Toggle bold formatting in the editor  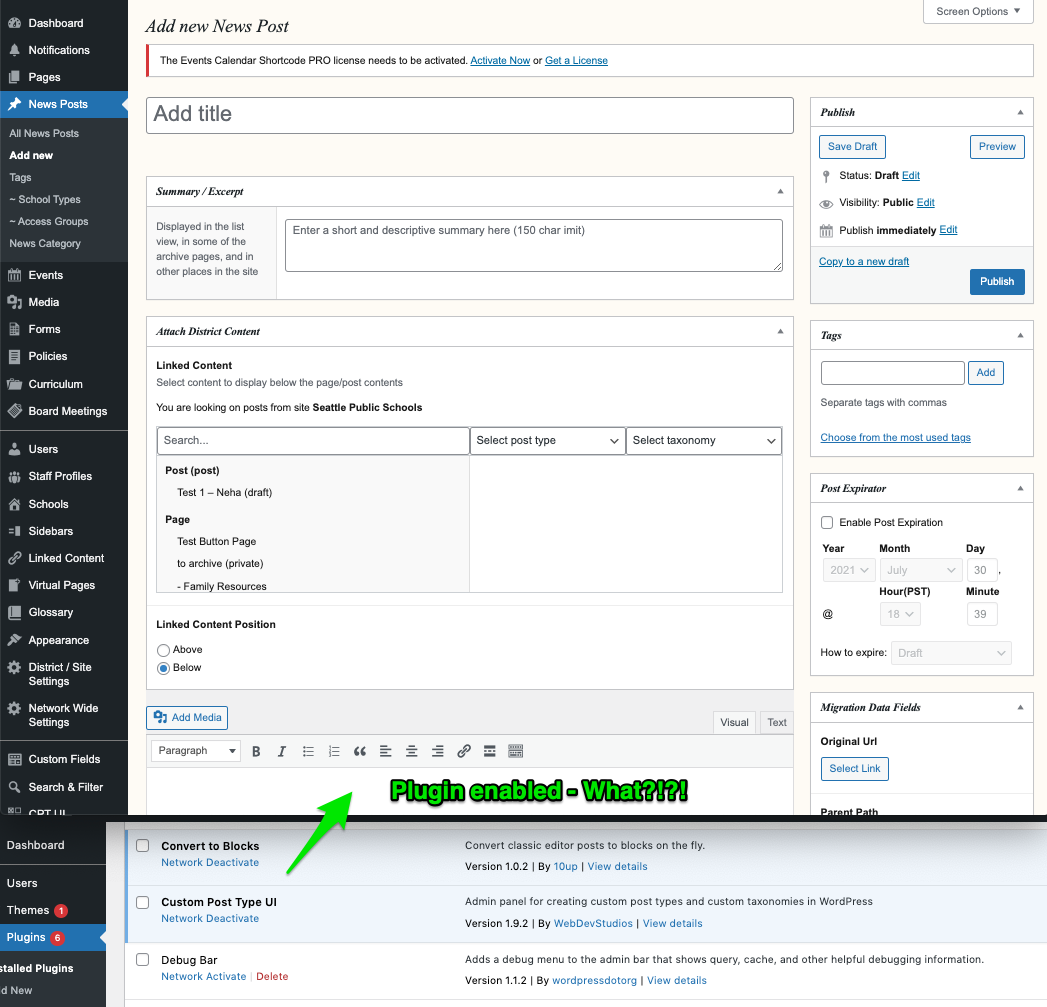[x=257, y=751]
